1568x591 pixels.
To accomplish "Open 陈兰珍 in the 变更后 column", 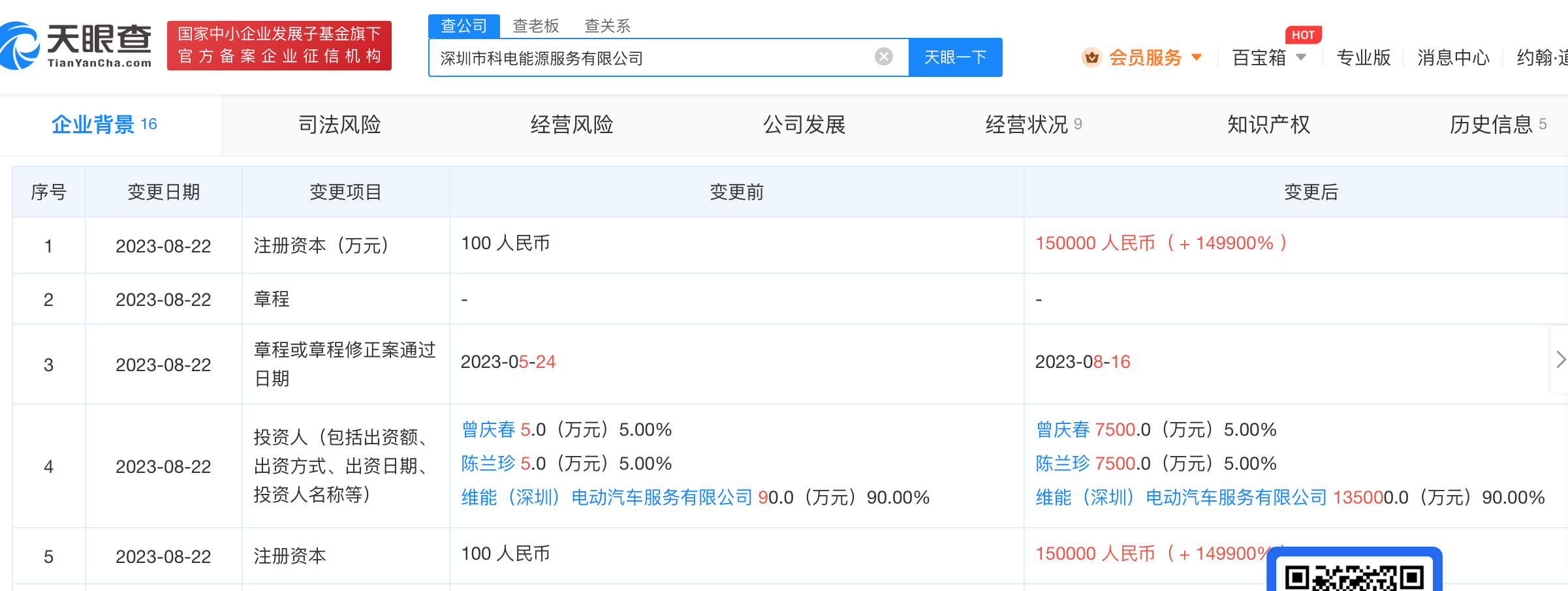I will [1063, 464].
